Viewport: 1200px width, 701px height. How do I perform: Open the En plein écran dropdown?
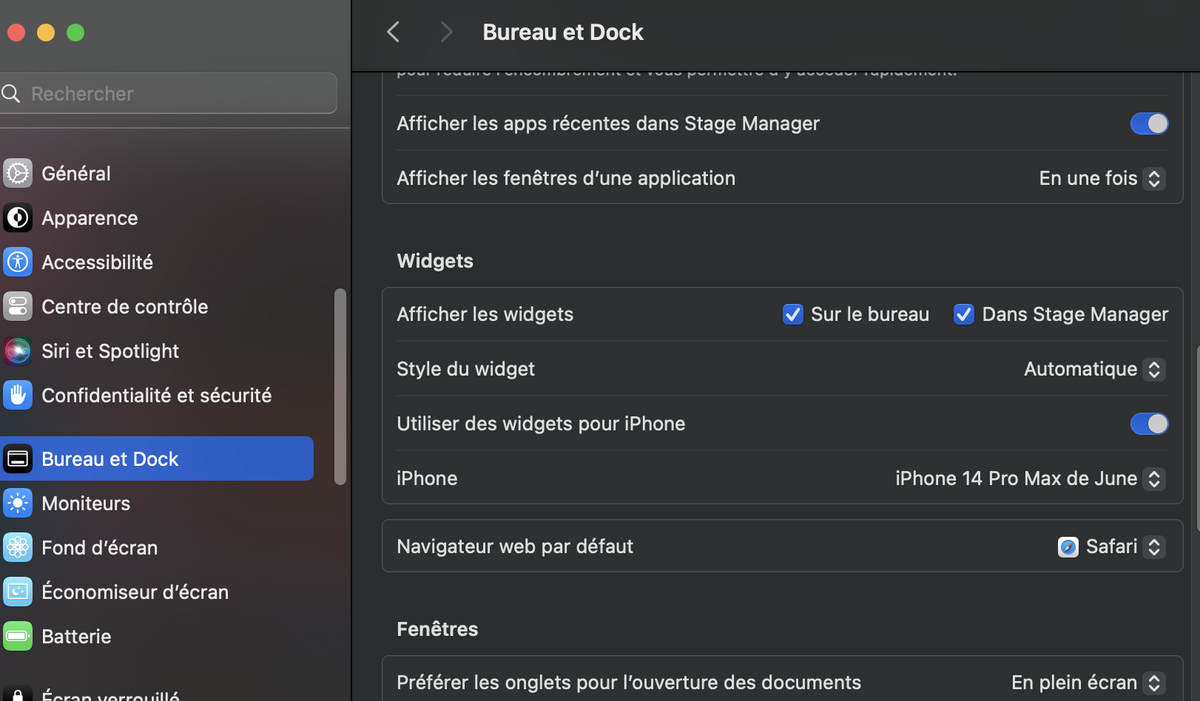pos(1088,683)
